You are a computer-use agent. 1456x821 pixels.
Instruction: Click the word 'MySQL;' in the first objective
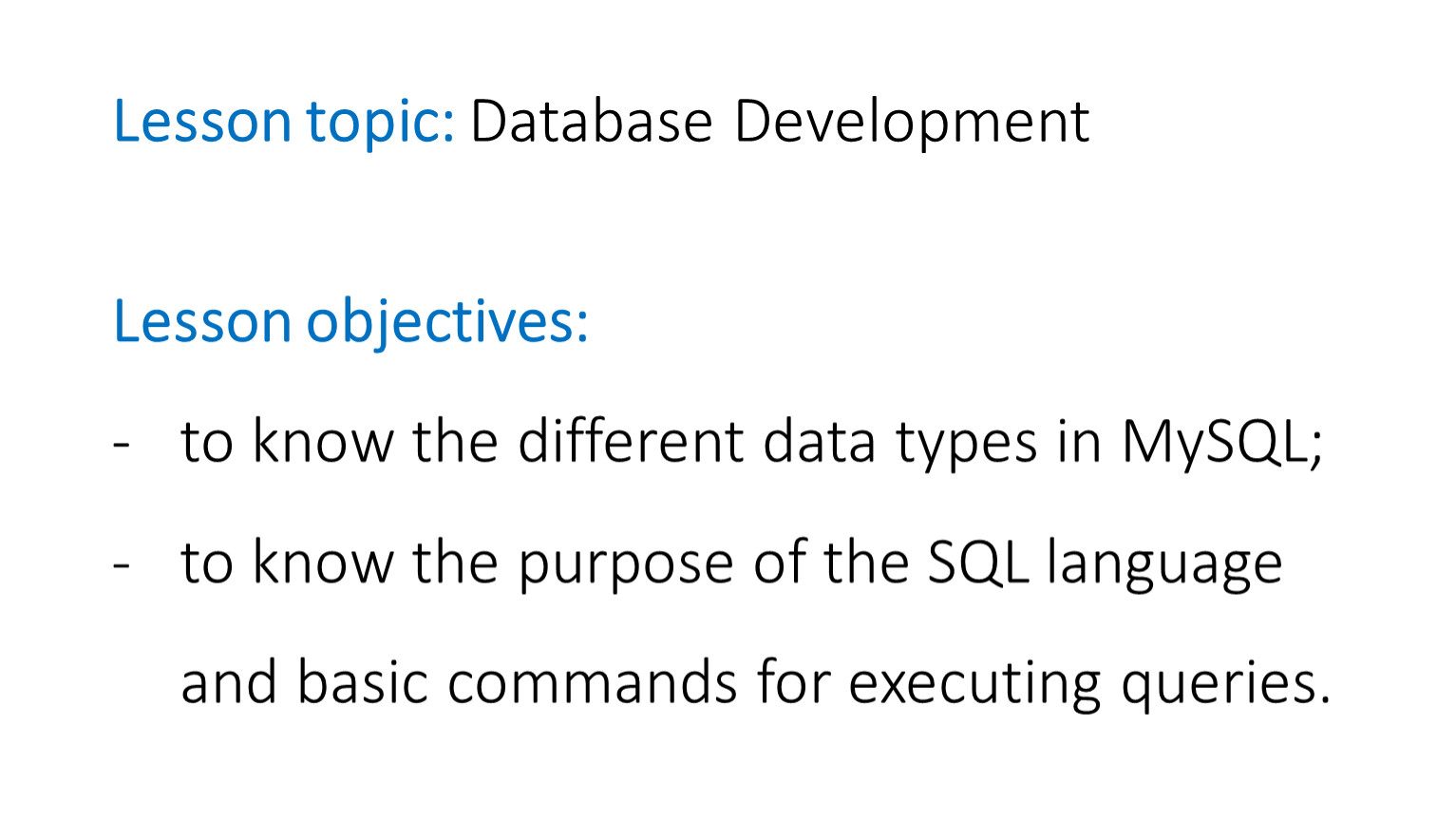(1221, 444)
